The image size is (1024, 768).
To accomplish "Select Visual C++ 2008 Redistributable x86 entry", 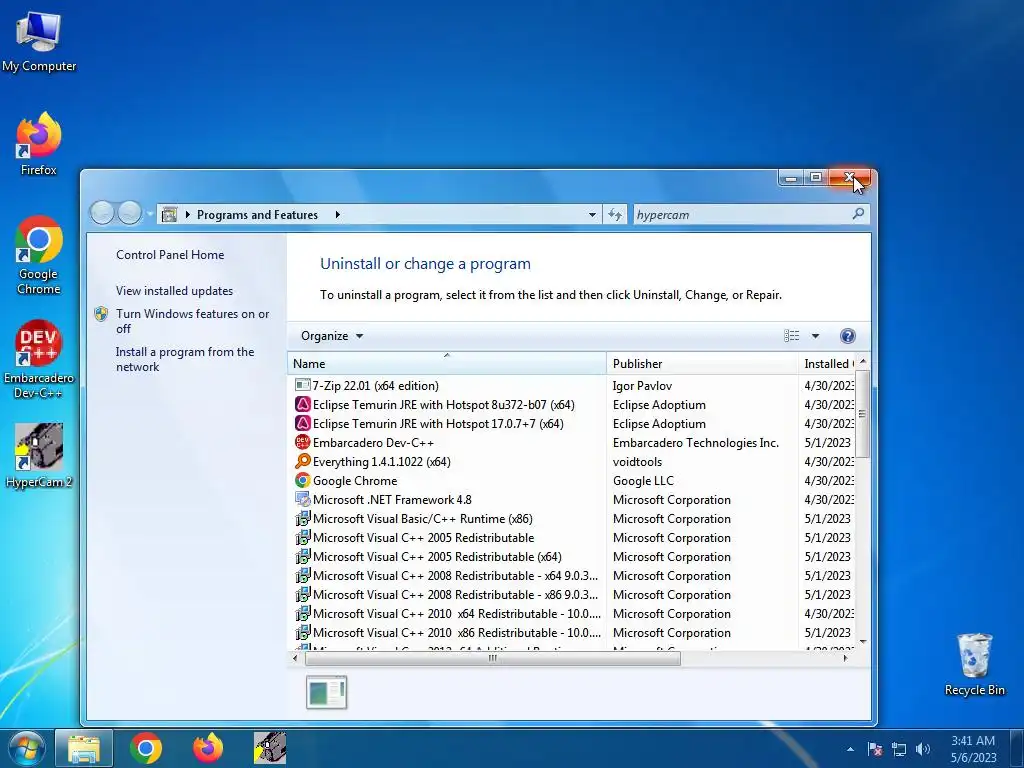I will pyautogui.click(x=455, y=594).
